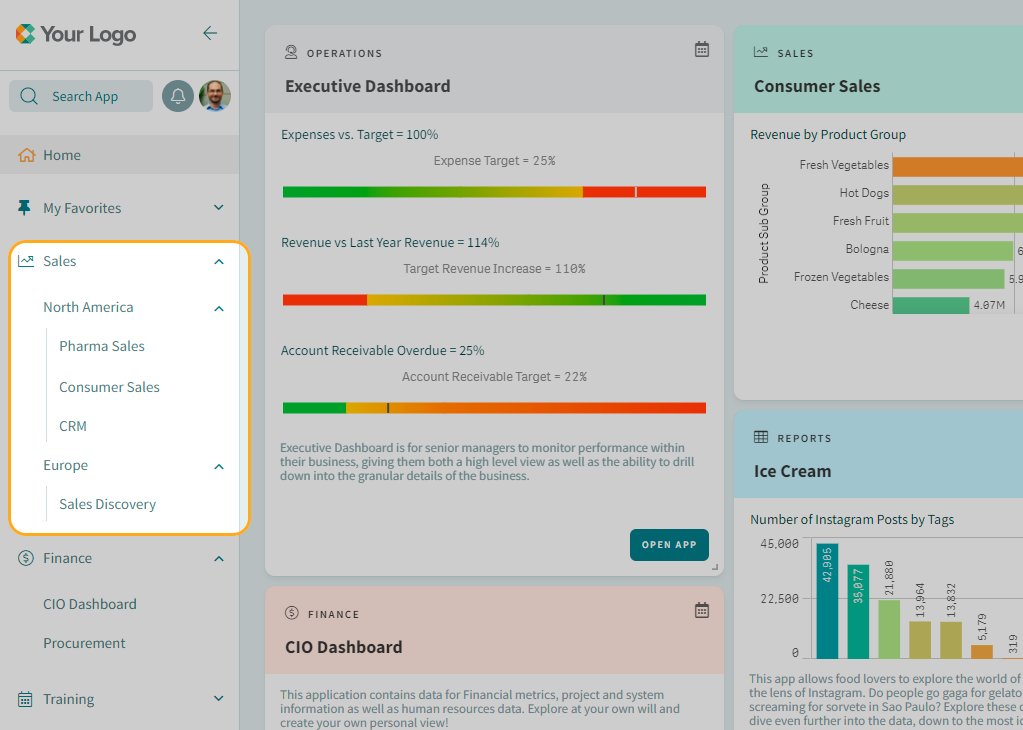The width and height of the screenshot is (1023, 730).
Task: Open Consumer Sales in sidebar
Action: [x=109, y=387]
